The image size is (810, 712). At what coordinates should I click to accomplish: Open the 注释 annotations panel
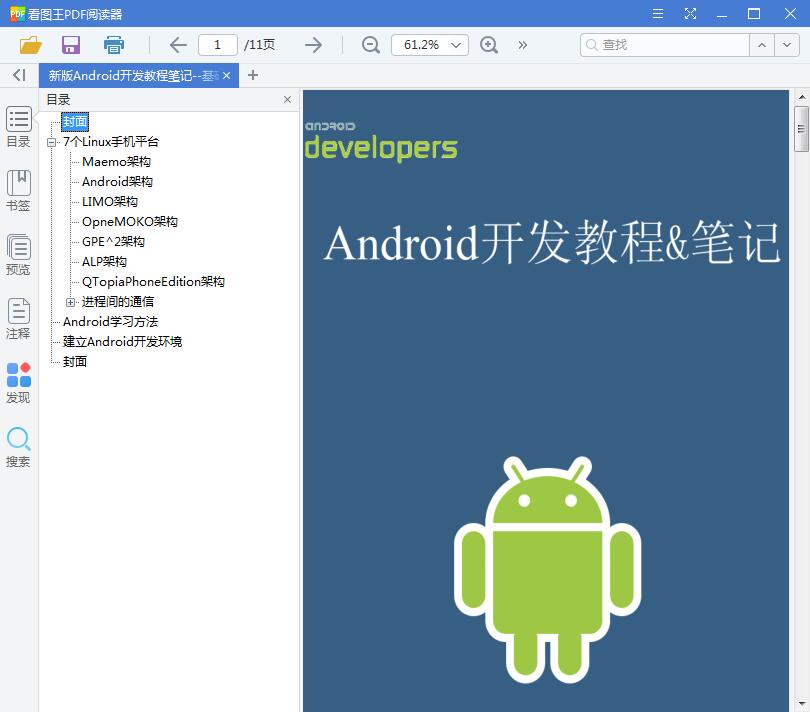click(18, 318)
